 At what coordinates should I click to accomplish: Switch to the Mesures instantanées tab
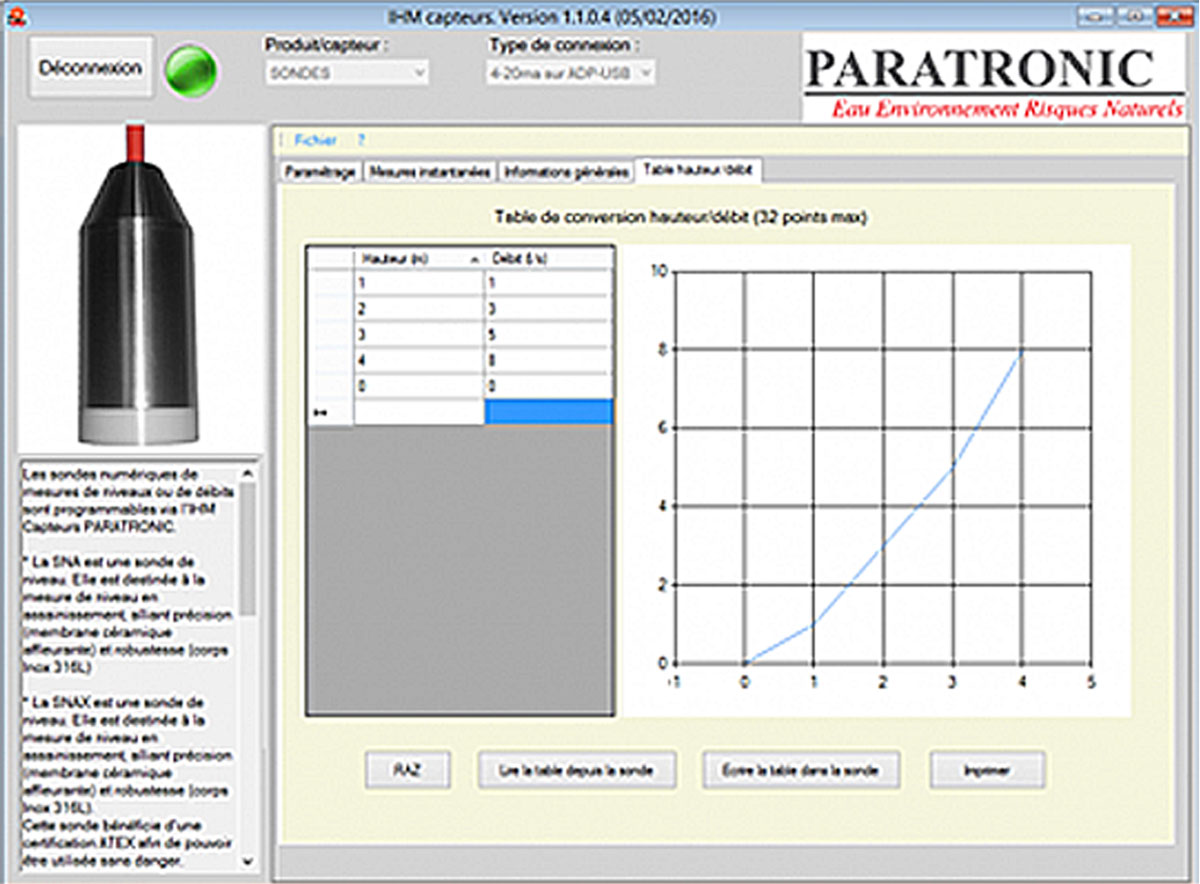tap(429, 172)
